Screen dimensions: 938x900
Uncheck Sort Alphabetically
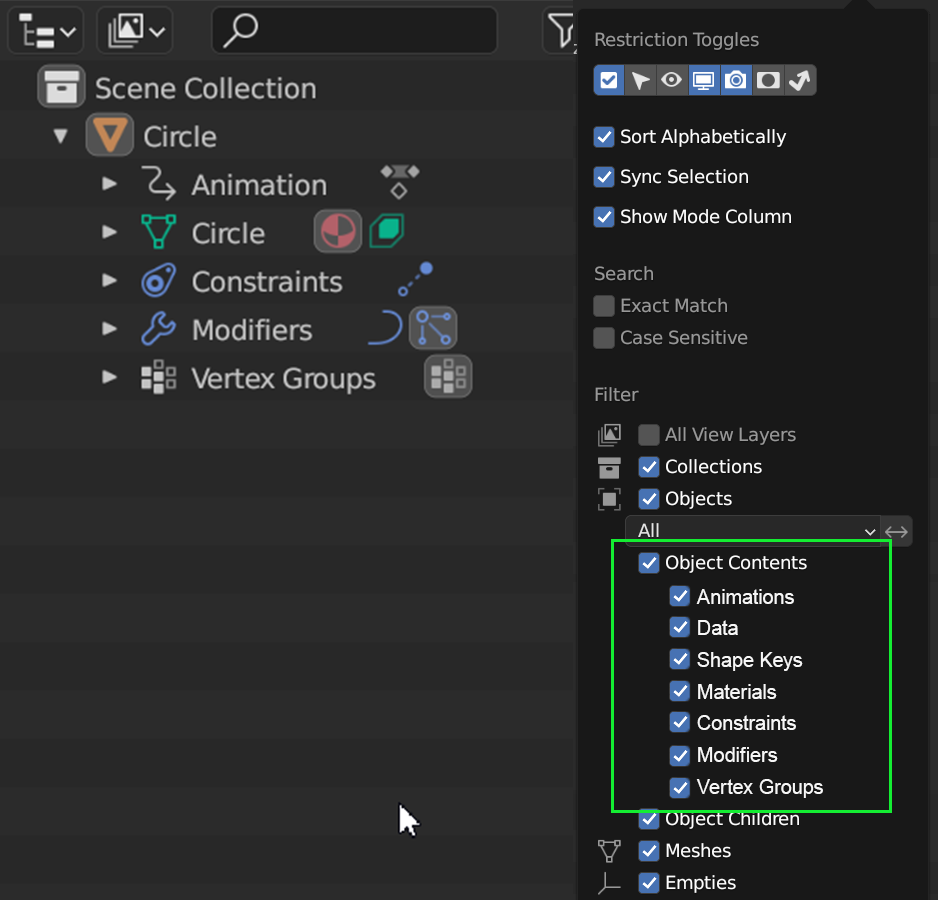point(604,137)
